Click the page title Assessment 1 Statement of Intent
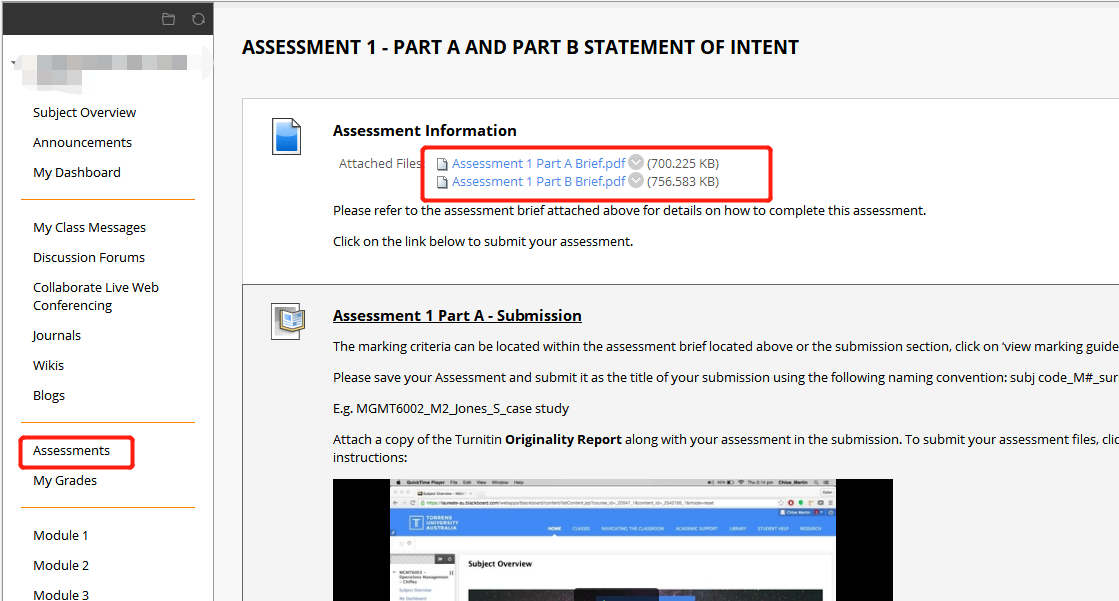 click(520, 47)
